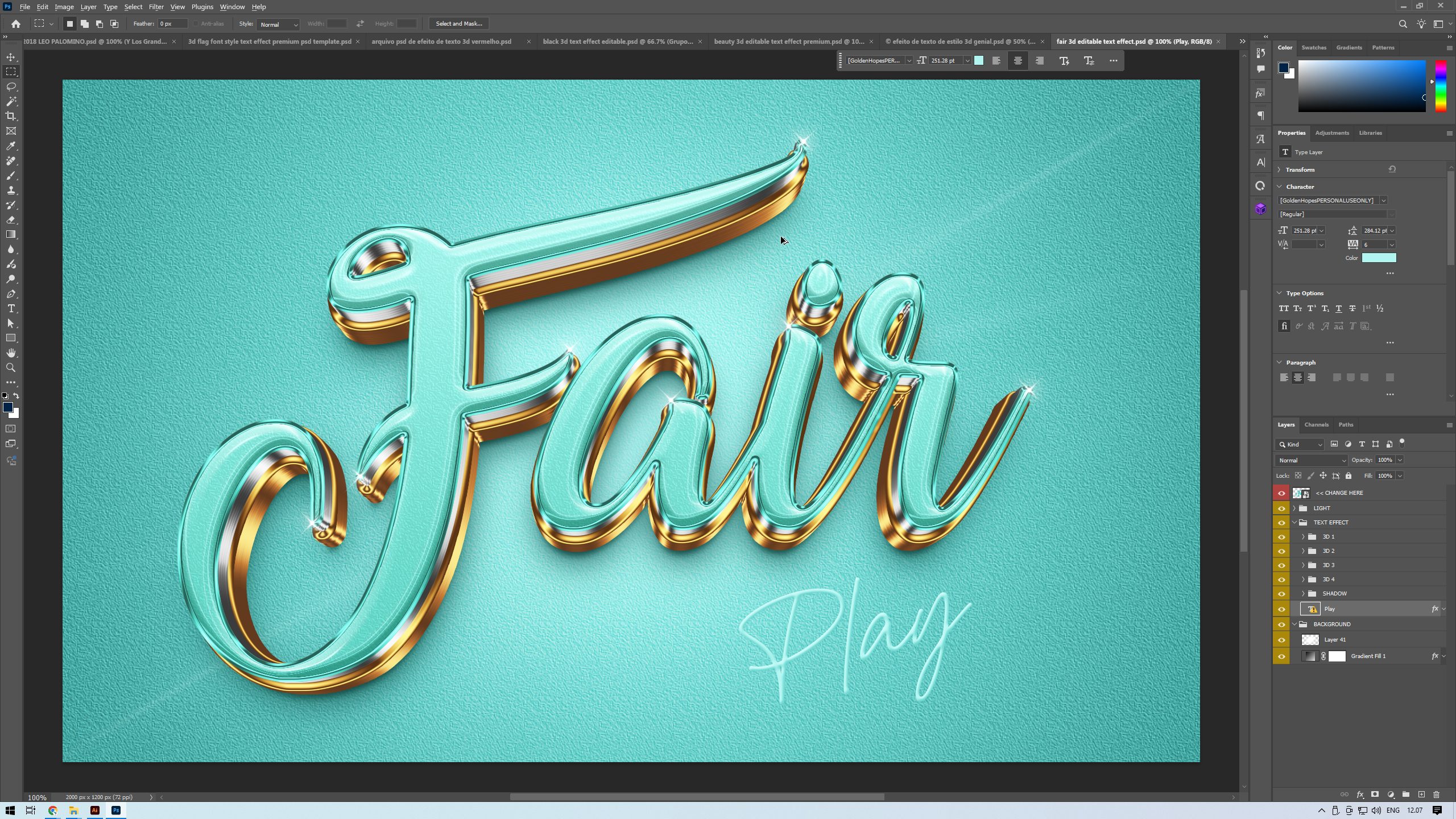Open the Filter menu

pyautogui.click(x=156, y=7)
